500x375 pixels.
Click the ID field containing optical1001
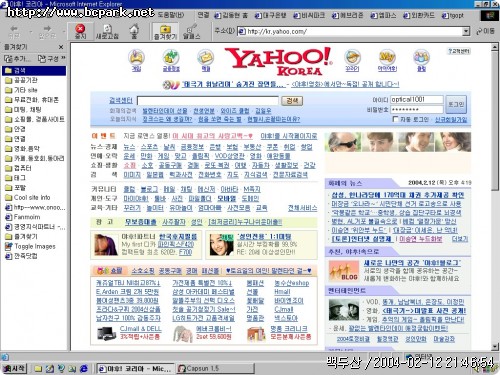click(x=417, y=99)
